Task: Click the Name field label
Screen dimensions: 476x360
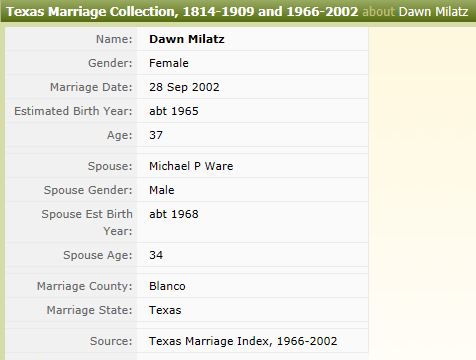Action: click(x=114, y=39)
